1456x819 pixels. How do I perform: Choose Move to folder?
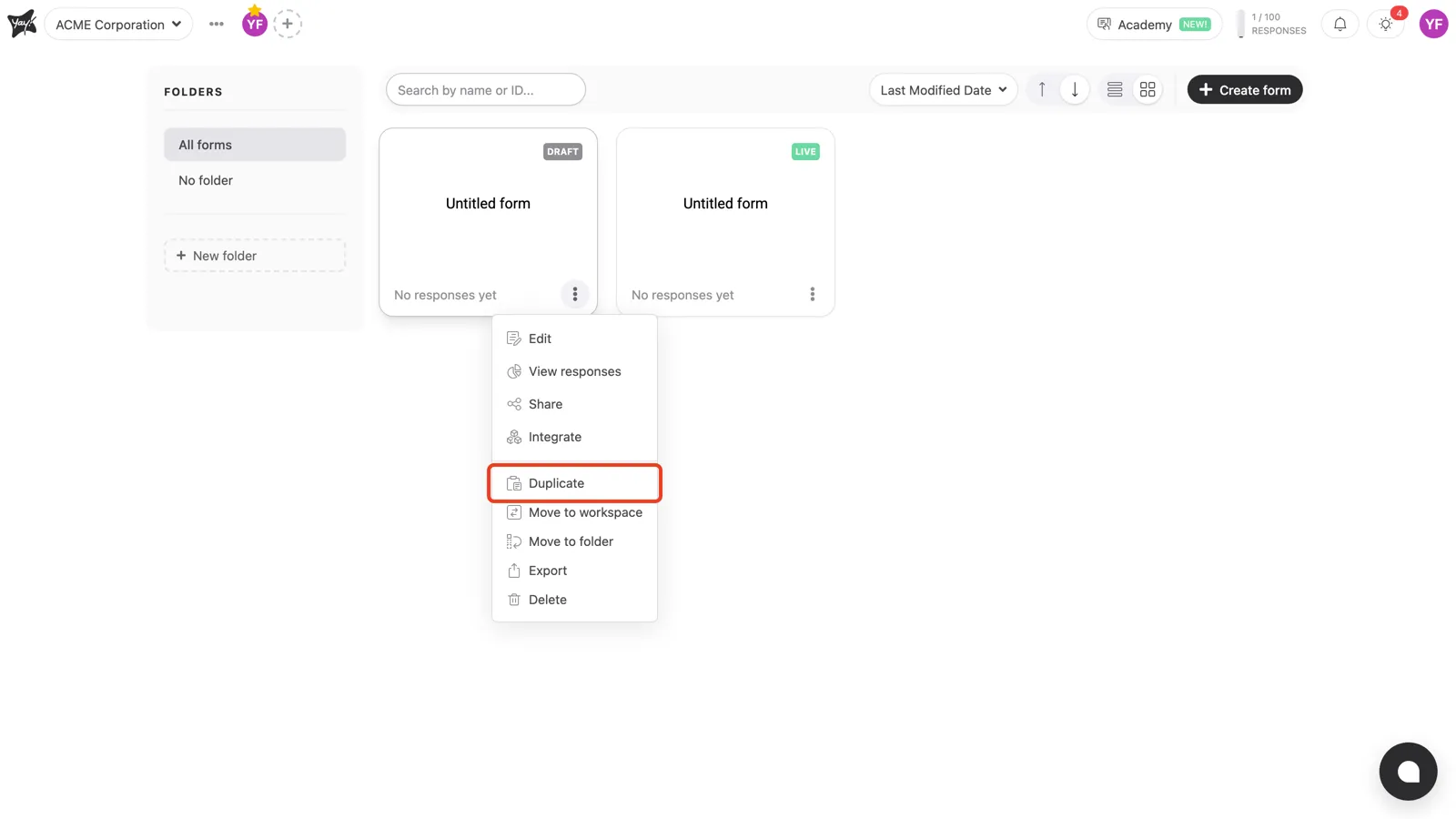pos(574,541)
